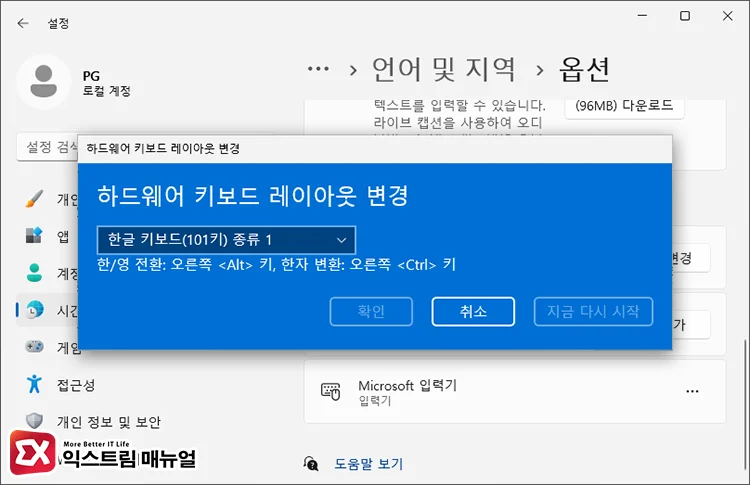Click the 지금 다시 시작 button
Screen dimensions: 750x485
click(x=593, y=312)
